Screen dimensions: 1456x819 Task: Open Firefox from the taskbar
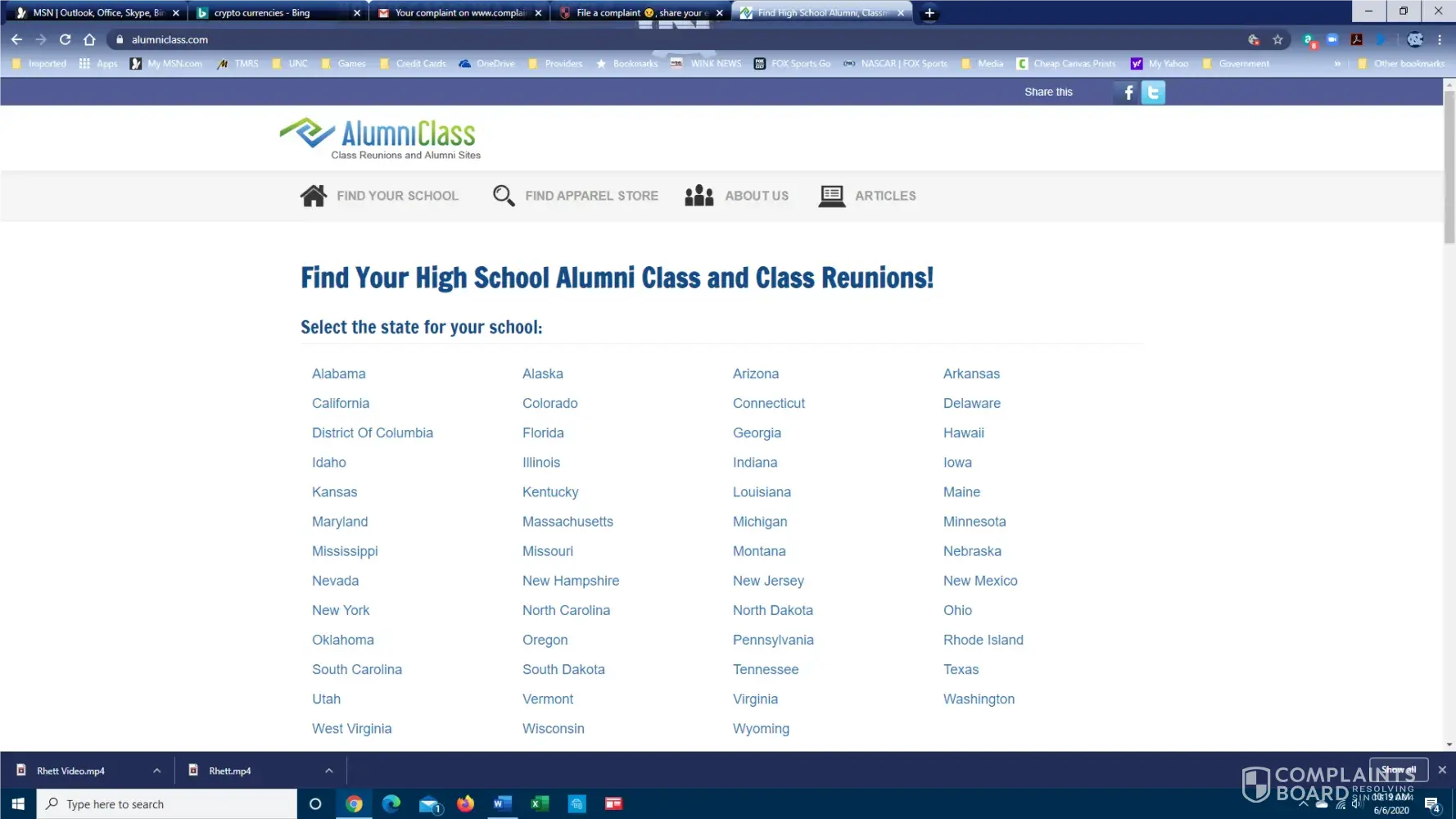coord(465,803)
